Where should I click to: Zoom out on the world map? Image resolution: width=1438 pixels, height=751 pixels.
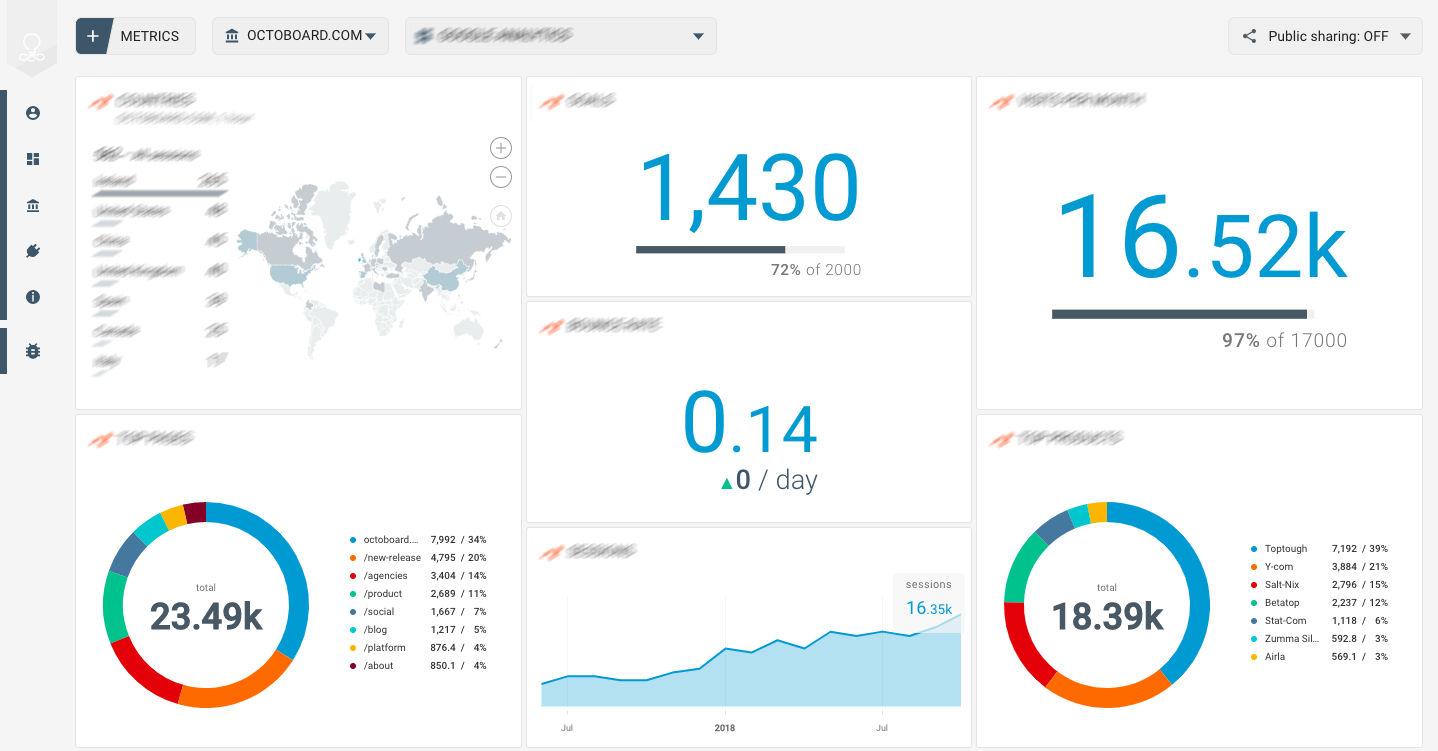tap(501, 177)
